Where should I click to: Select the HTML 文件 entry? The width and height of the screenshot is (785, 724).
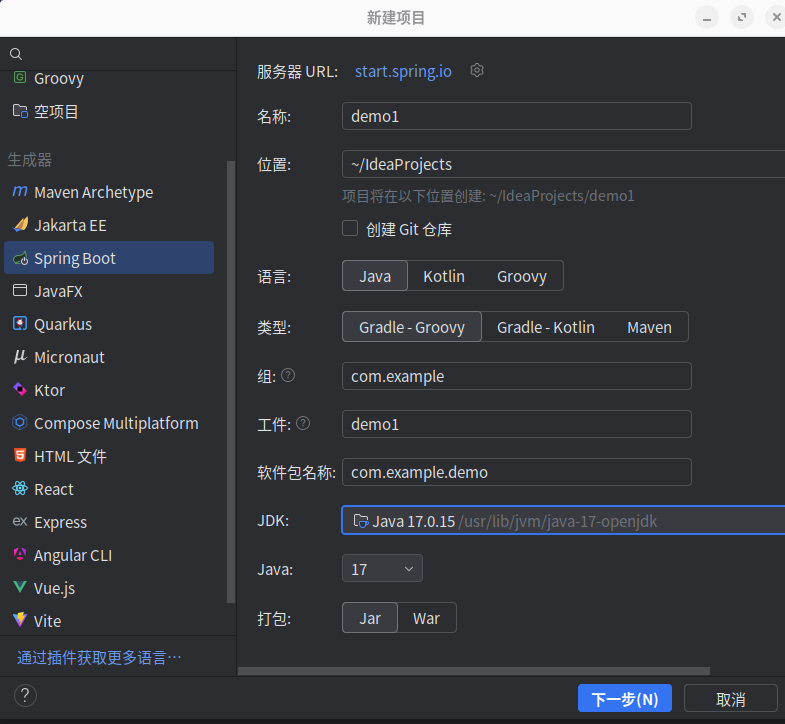(x=109, y=456)
